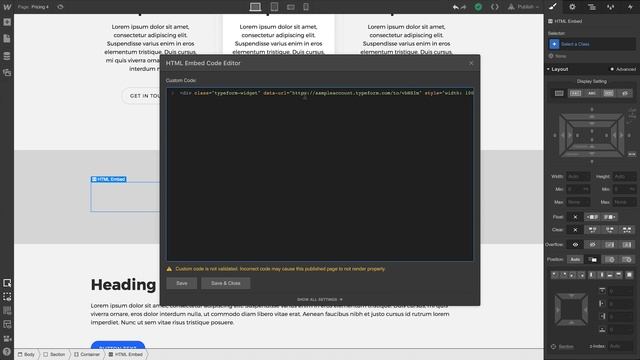This screenshot has height=360, width=640.
Task: Undo the last change
Action: click(456, 7)
